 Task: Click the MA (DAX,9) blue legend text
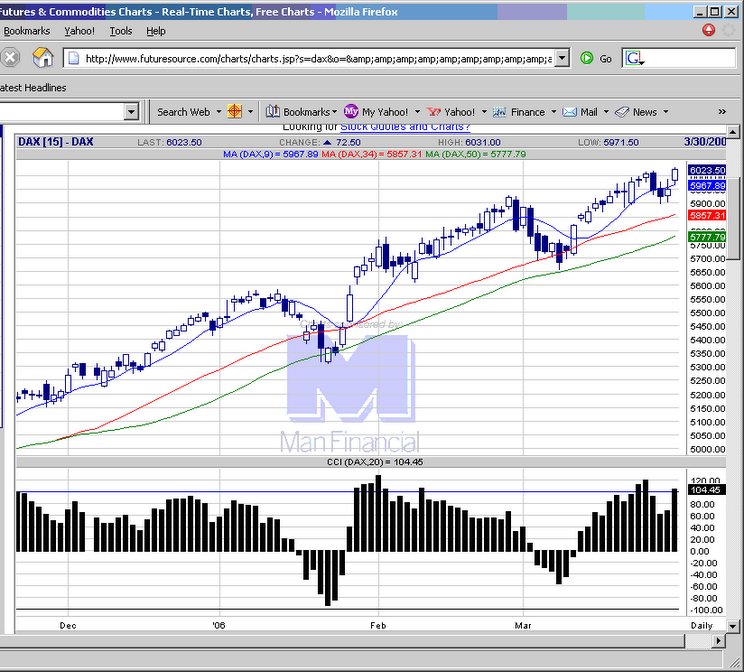270,154
